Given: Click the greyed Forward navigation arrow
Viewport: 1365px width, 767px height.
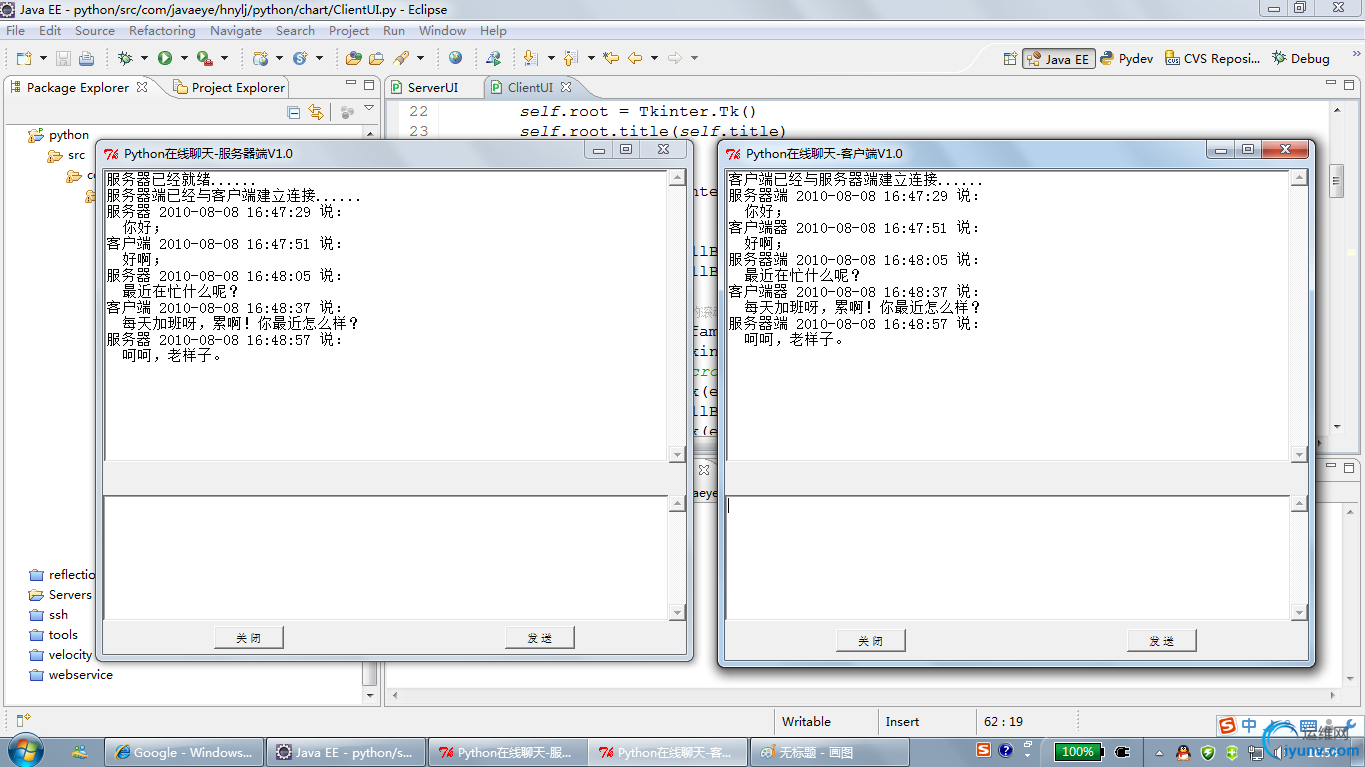Looking at the screenshot, I should (x=675, y=59).
